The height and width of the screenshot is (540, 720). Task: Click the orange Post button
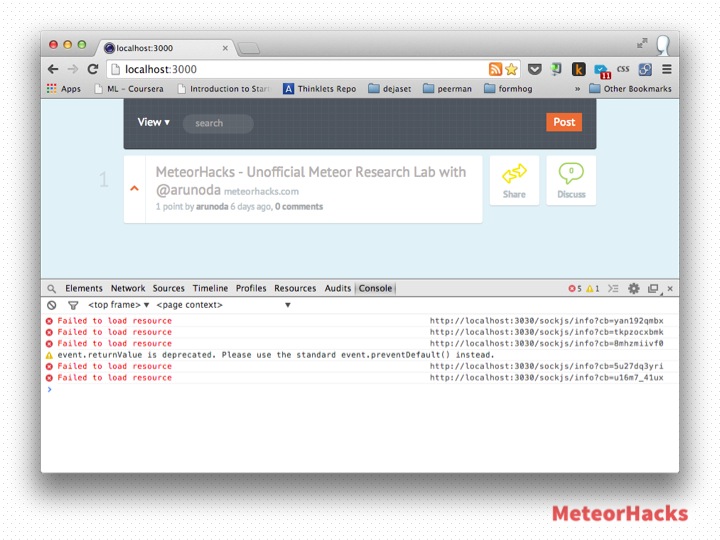pos(564,122)
